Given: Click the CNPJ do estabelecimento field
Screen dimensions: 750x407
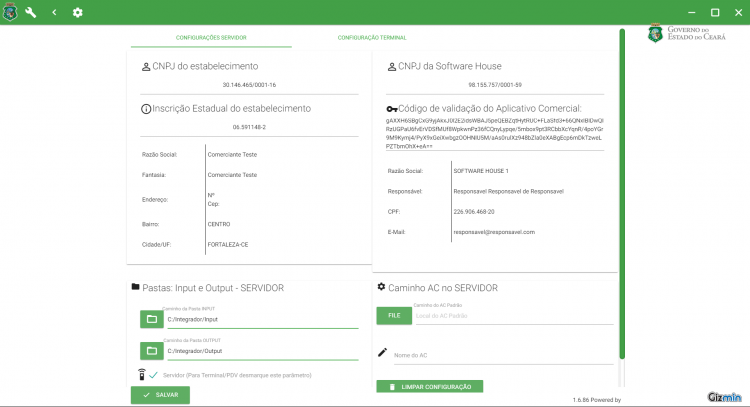Looking at the screenshot, I should pos(249,85).
